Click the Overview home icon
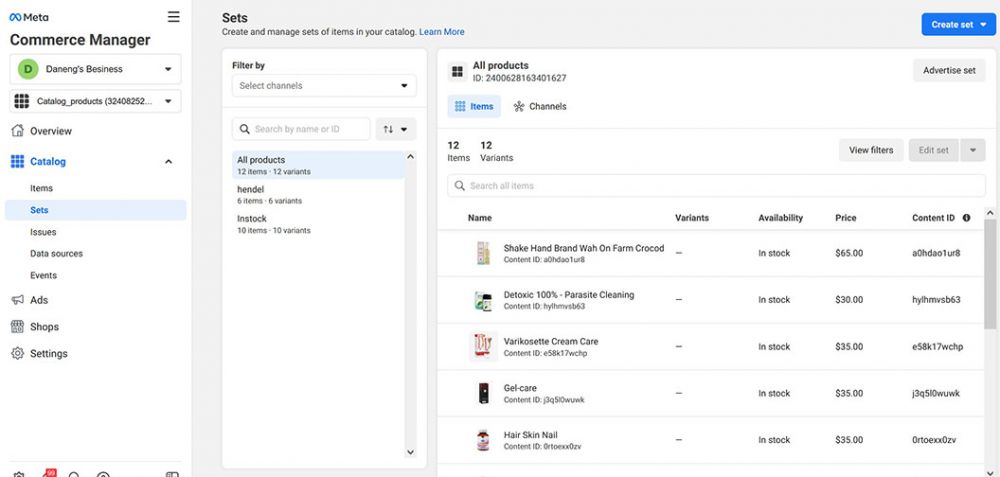This screenshot has height=477, width=1000. [18, 131]
